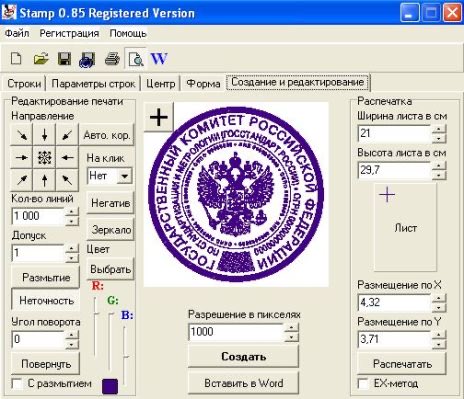Screen dimensions: 464x399
Task: Click the Ширина листа в см field
Action: click(x=394, y=133)
